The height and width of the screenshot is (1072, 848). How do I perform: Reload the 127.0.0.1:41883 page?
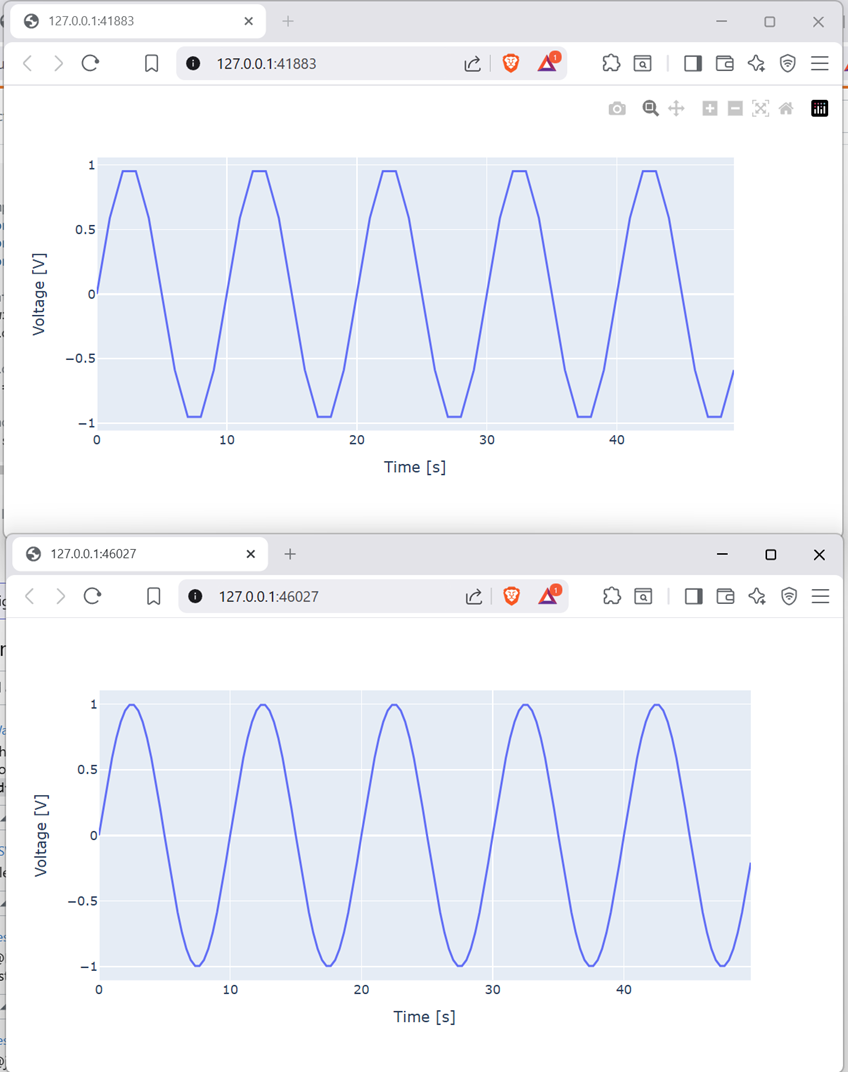pyautogui.click(x=90, y=63)
